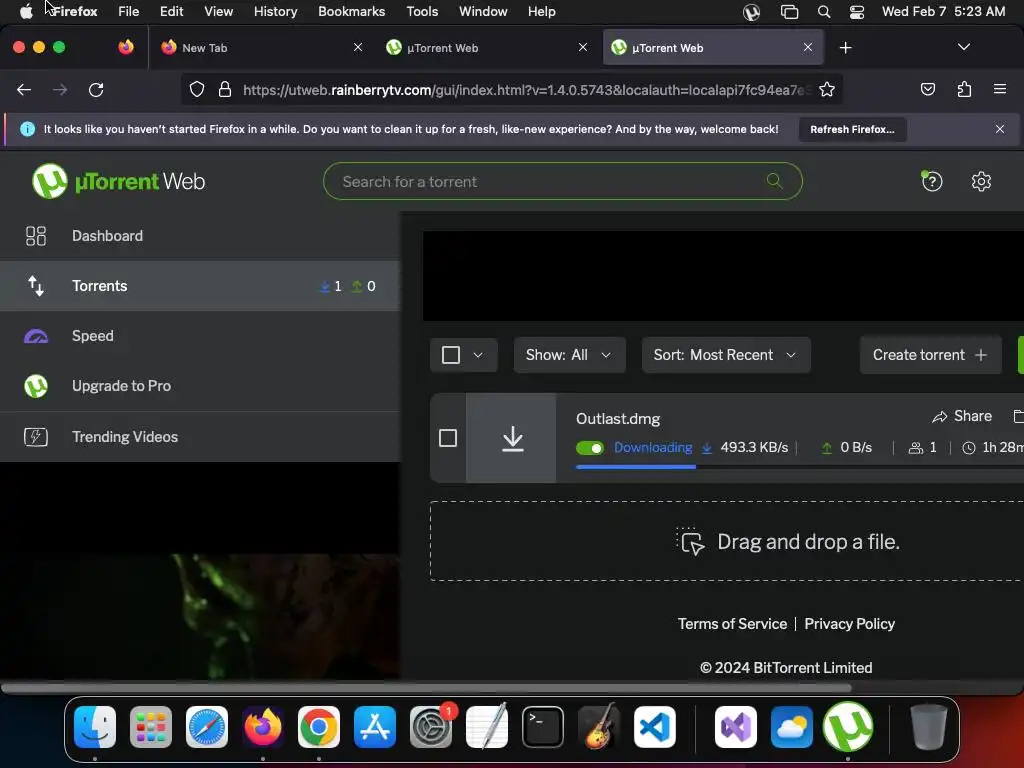Viewport: 1024px width, 768px height.
Task: Click the 493.3 KB/s download speed
Action: coord(754,447)
